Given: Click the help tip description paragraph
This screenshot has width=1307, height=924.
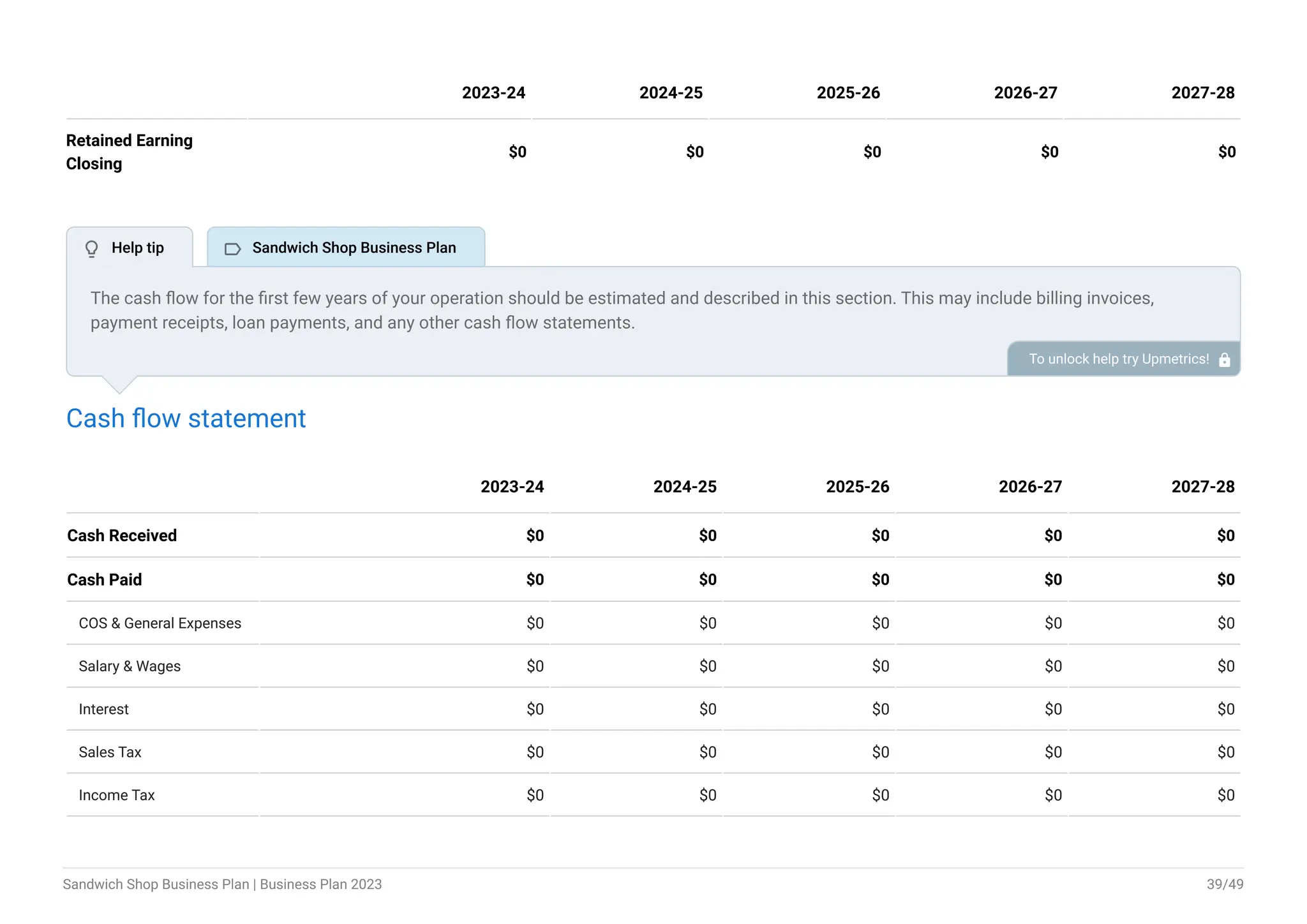Looking at the screenshot, I should 622,310.
